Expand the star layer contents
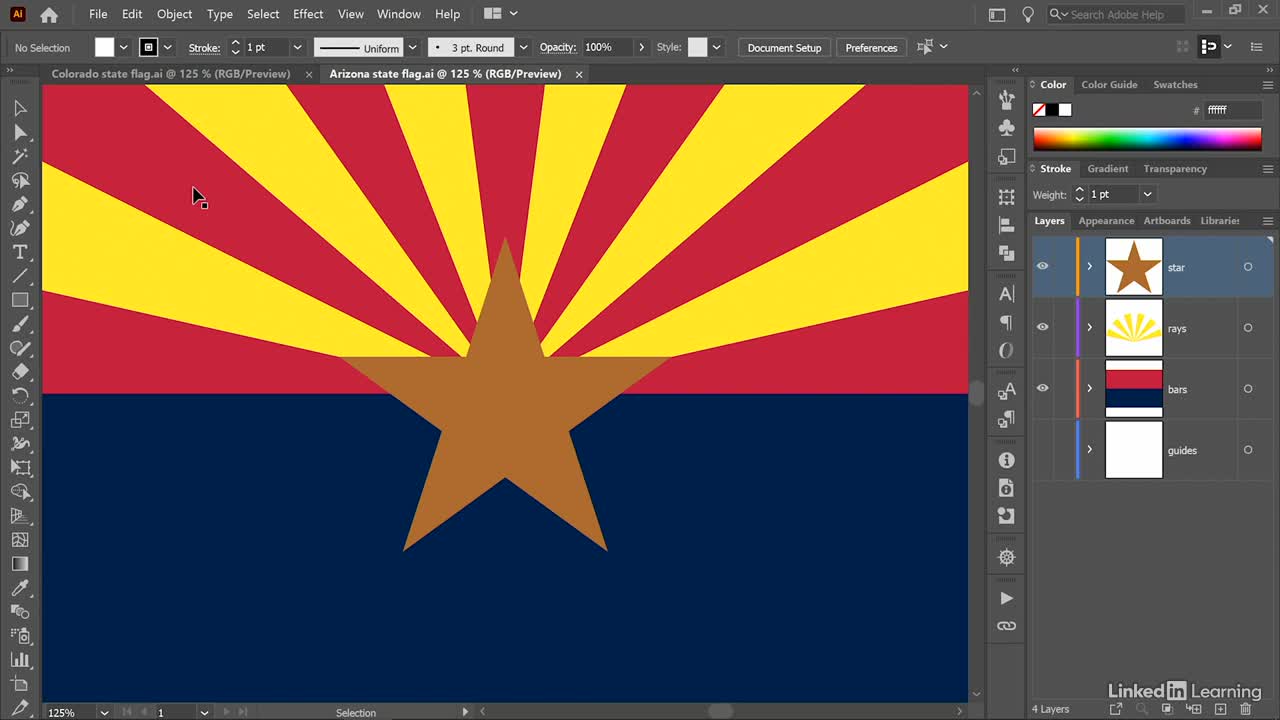The height and width of the screenshot is (720, 1280). pos(1090,267)
